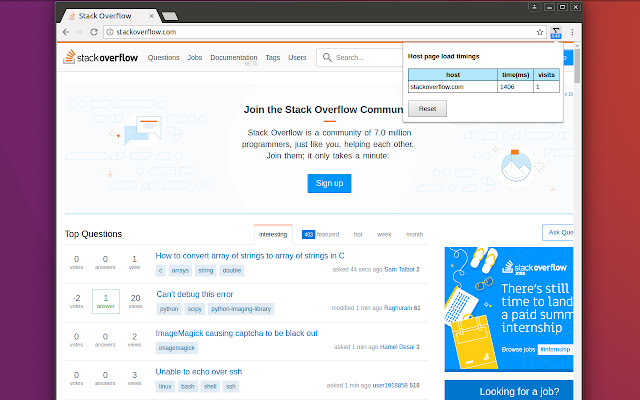Open Questions in the navigation bar
This screenshot has width=640, height=400.
163,58
